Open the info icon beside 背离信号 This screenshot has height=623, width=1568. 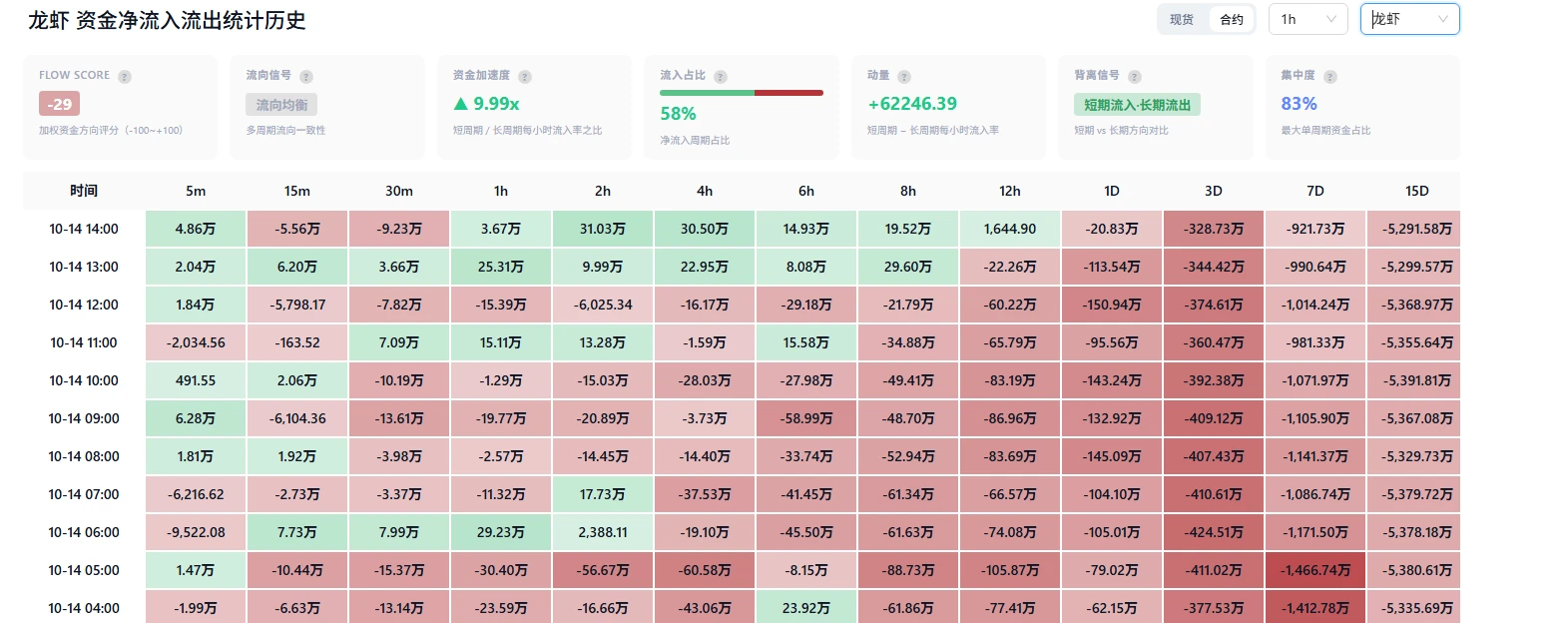click(x=1135, y=77)
